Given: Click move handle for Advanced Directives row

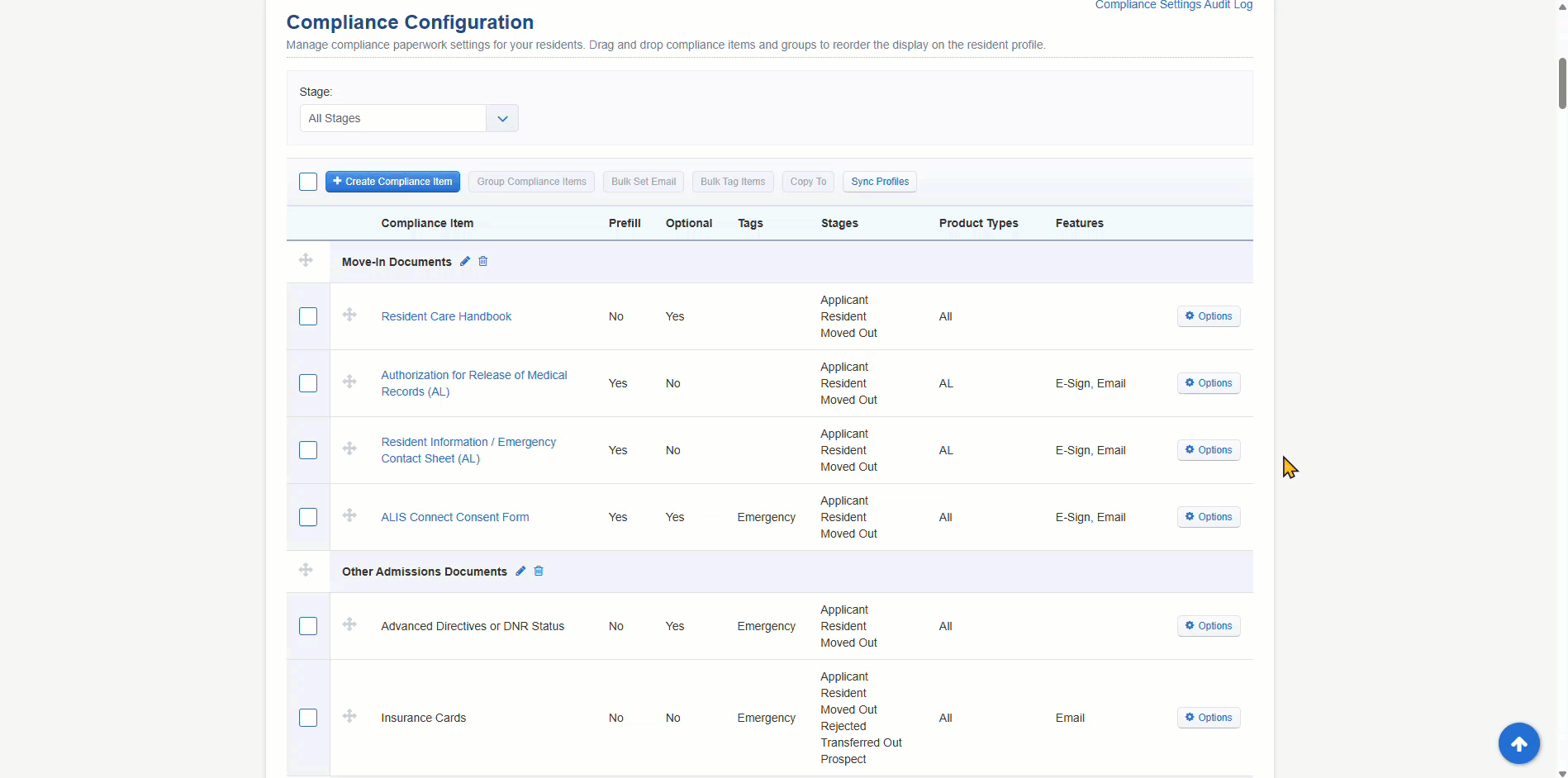Looking at the screenshot, I should coord(349,624).
